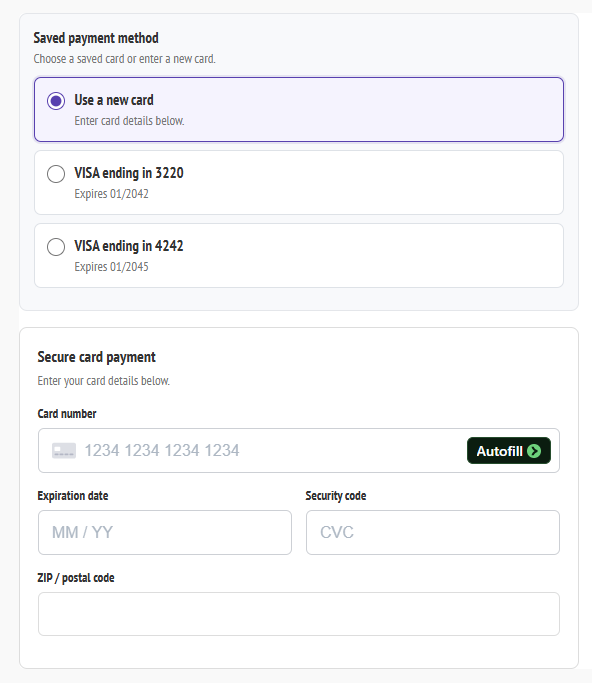
Task: Click the "Expiration date" field label
Action: (73, 496)
